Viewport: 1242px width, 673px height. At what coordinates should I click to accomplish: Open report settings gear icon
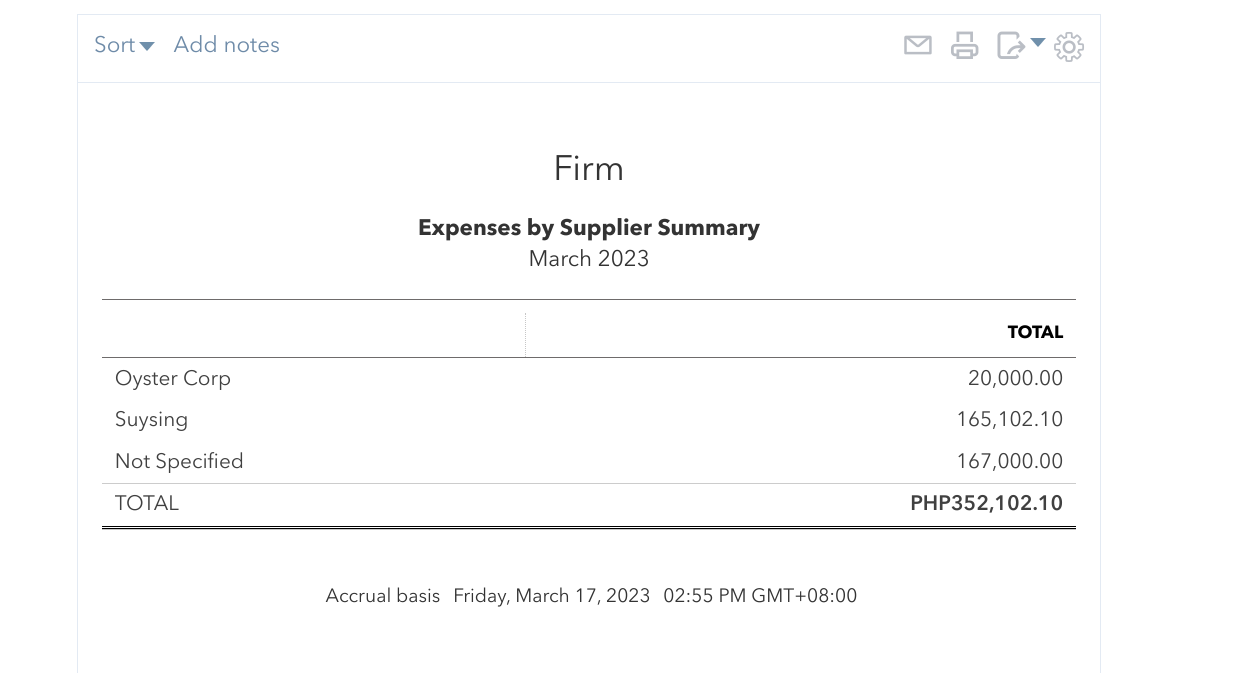tap(1069, 46)
